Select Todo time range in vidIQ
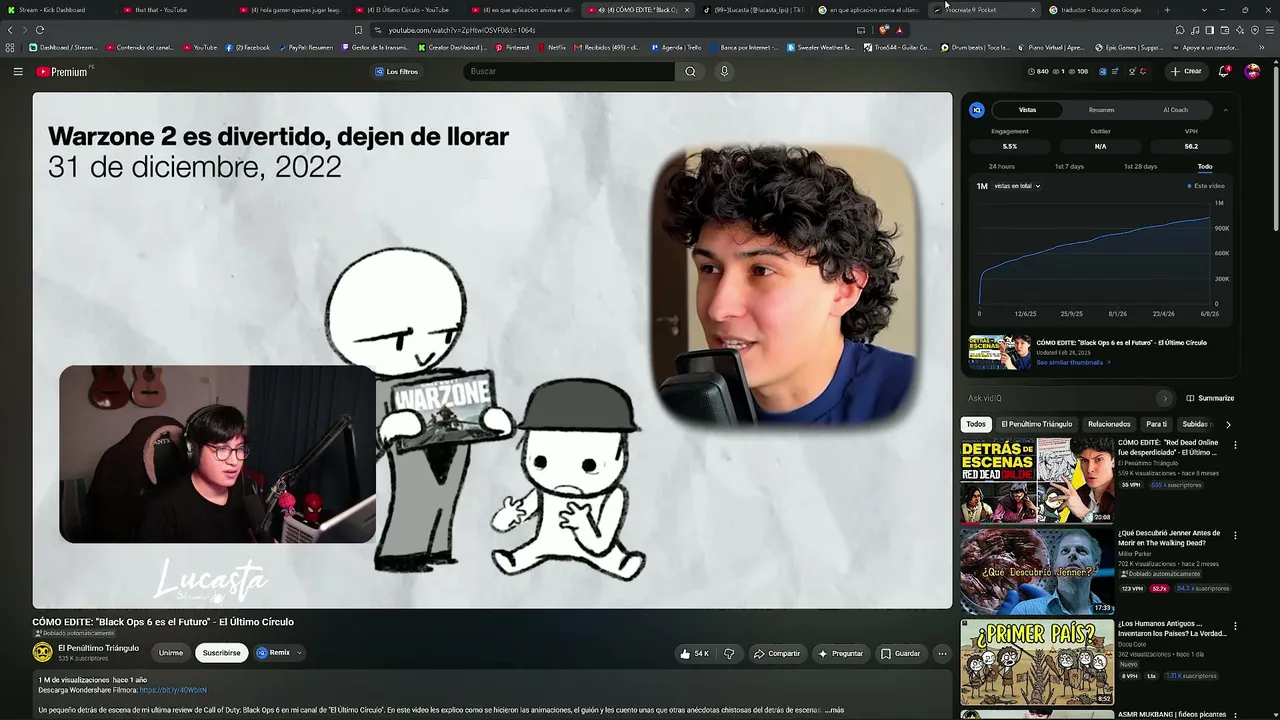 click(x=1205, y=166)
